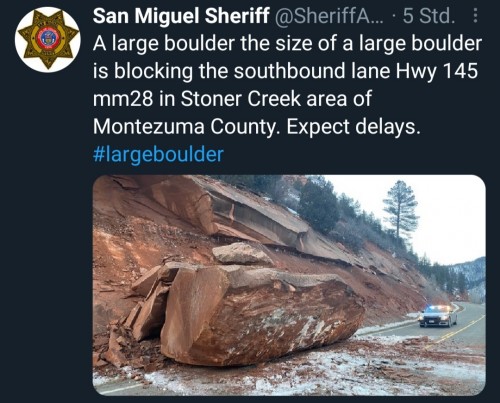Image resolution: width=500 pixels, height=403 pixels.
Task: Open the attached boulder photo
Action: tap(289, 285)
